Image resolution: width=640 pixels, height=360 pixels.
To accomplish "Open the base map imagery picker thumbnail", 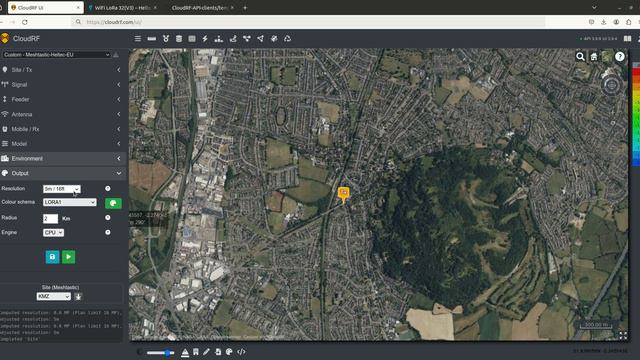I will [x=607, y=57].
